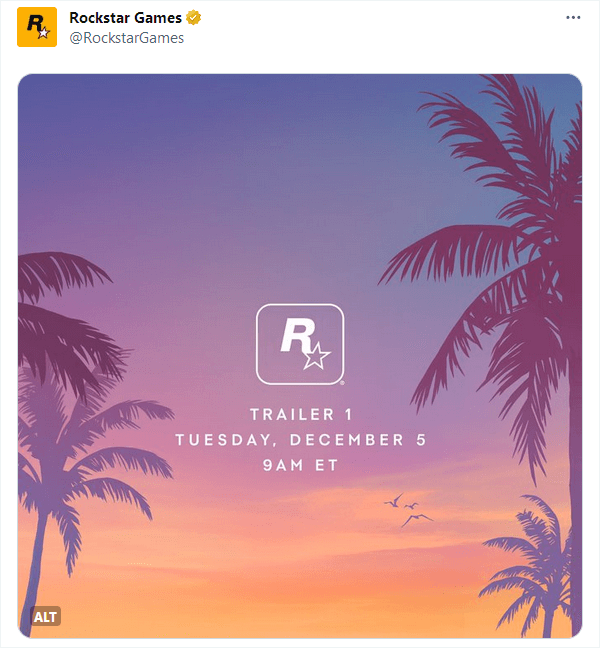Click the "9AM ET" time text
600x648 pixels.
click(300, 465)
